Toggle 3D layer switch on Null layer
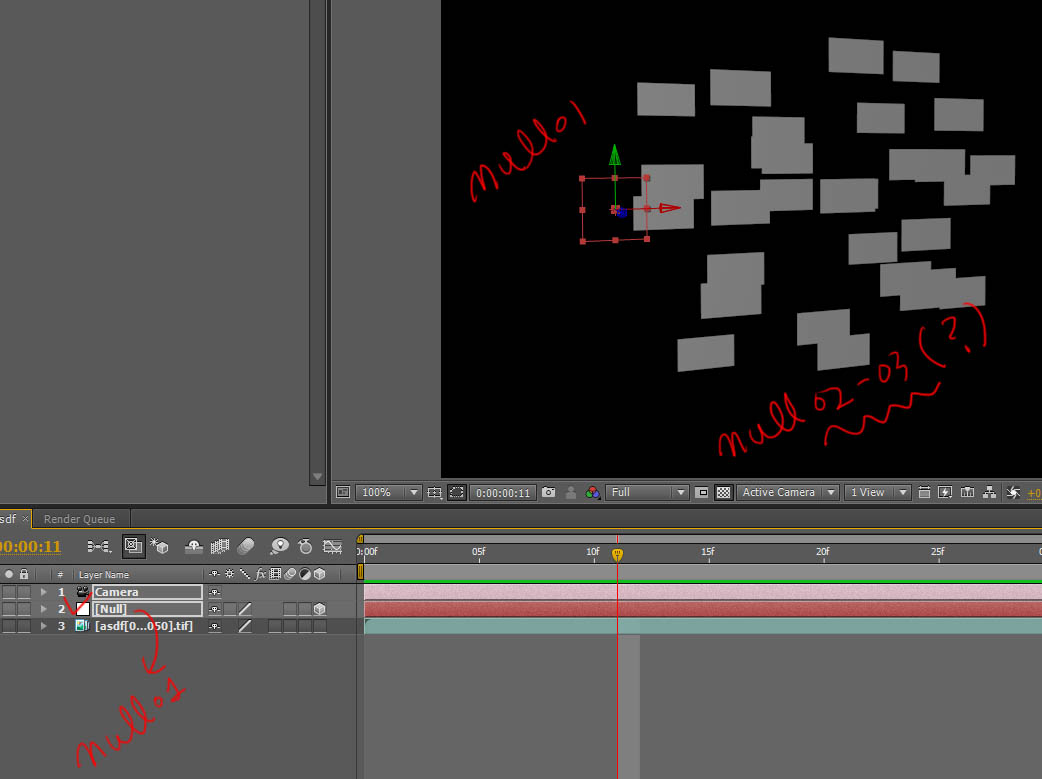1042x779 pixels. 320,609
